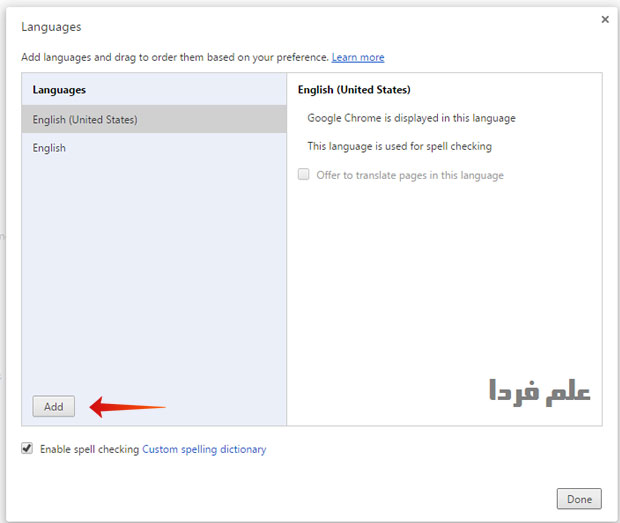
Task: Select English (United States) in the language list
Action: pyautogui.click(x=85, y=120)
